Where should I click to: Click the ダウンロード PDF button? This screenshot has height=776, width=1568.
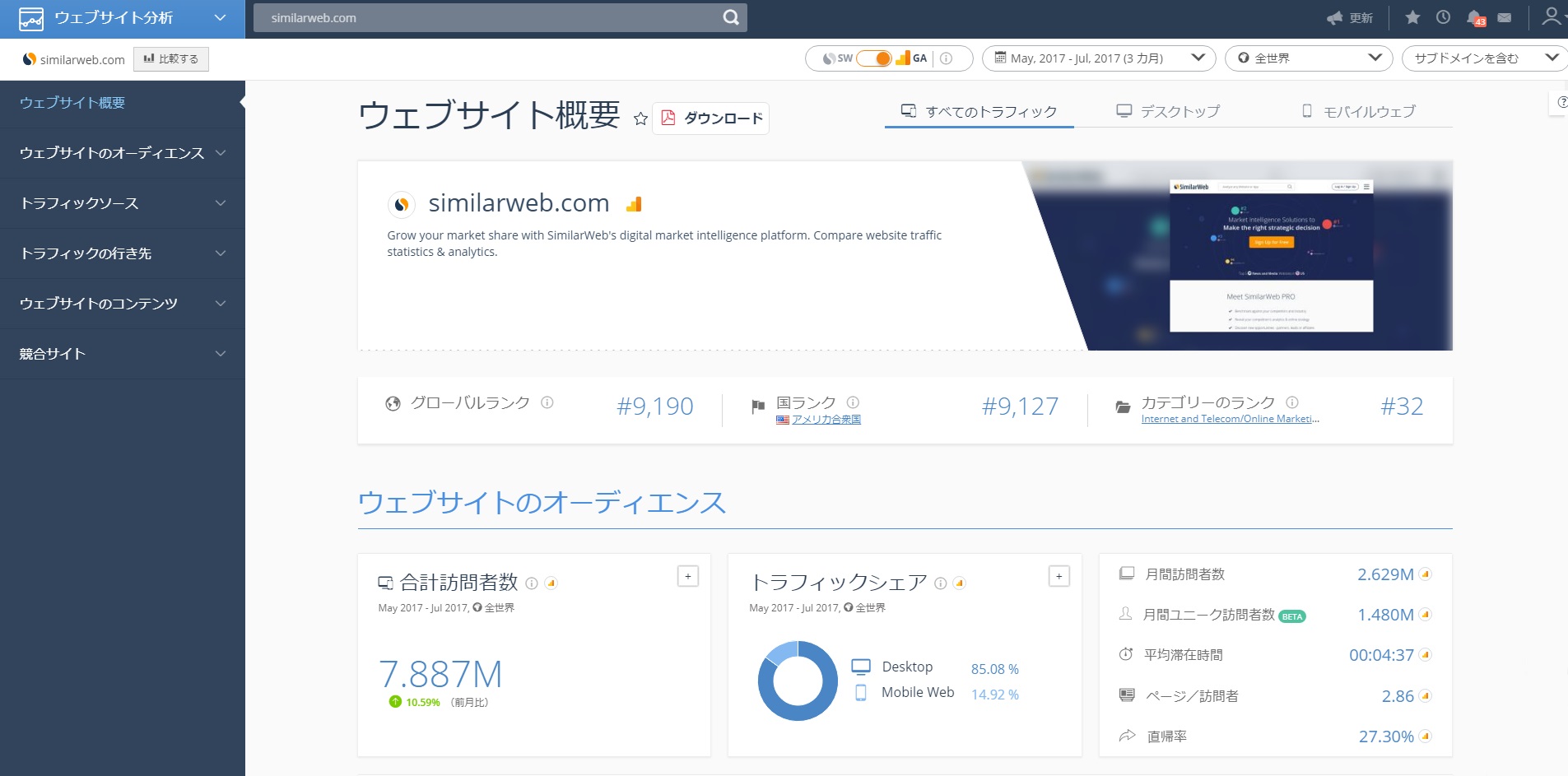[711, 118]
